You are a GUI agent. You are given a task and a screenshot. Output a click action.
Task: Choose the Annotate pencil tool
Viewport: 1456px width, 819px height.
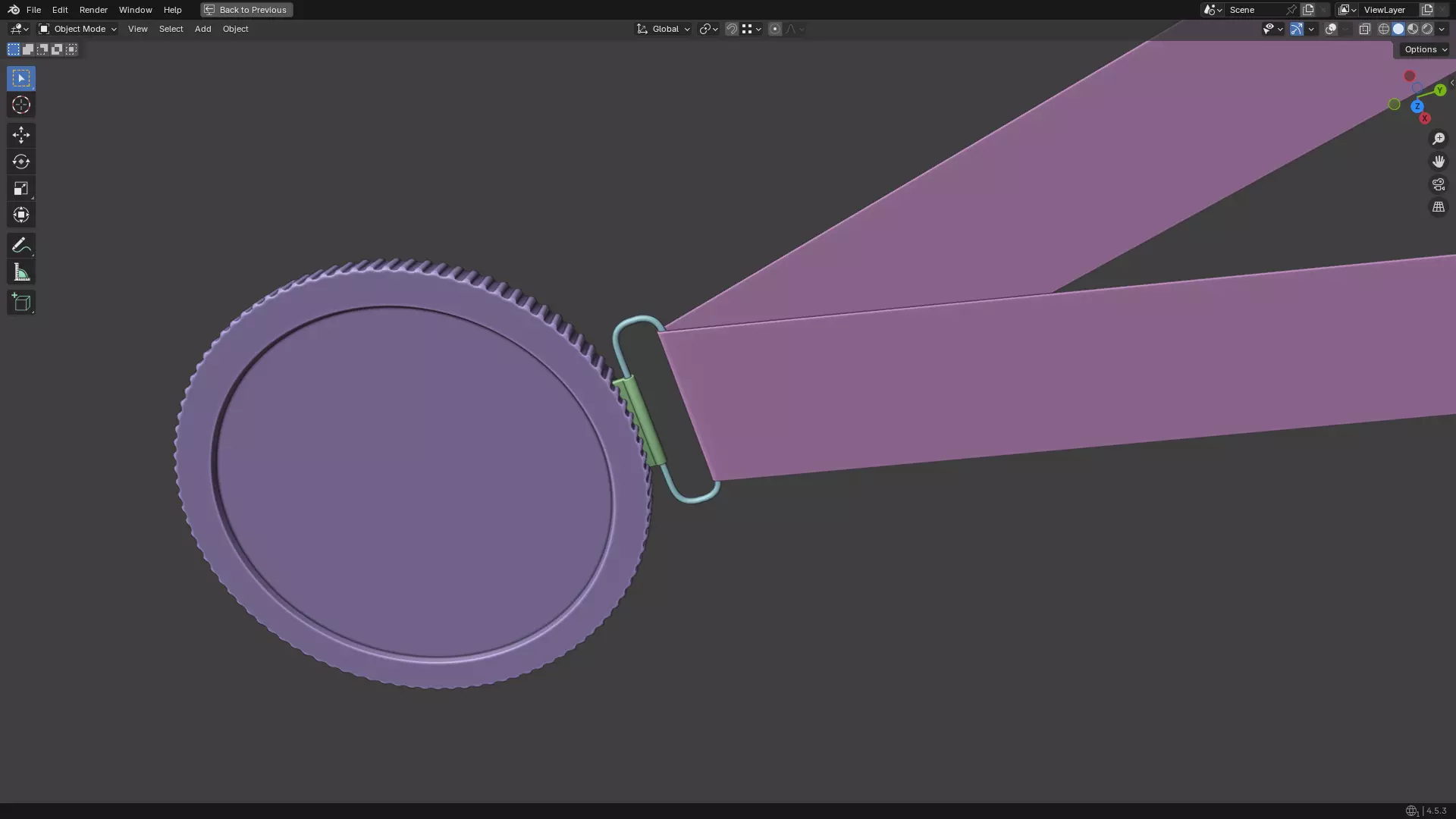(20, 245)
